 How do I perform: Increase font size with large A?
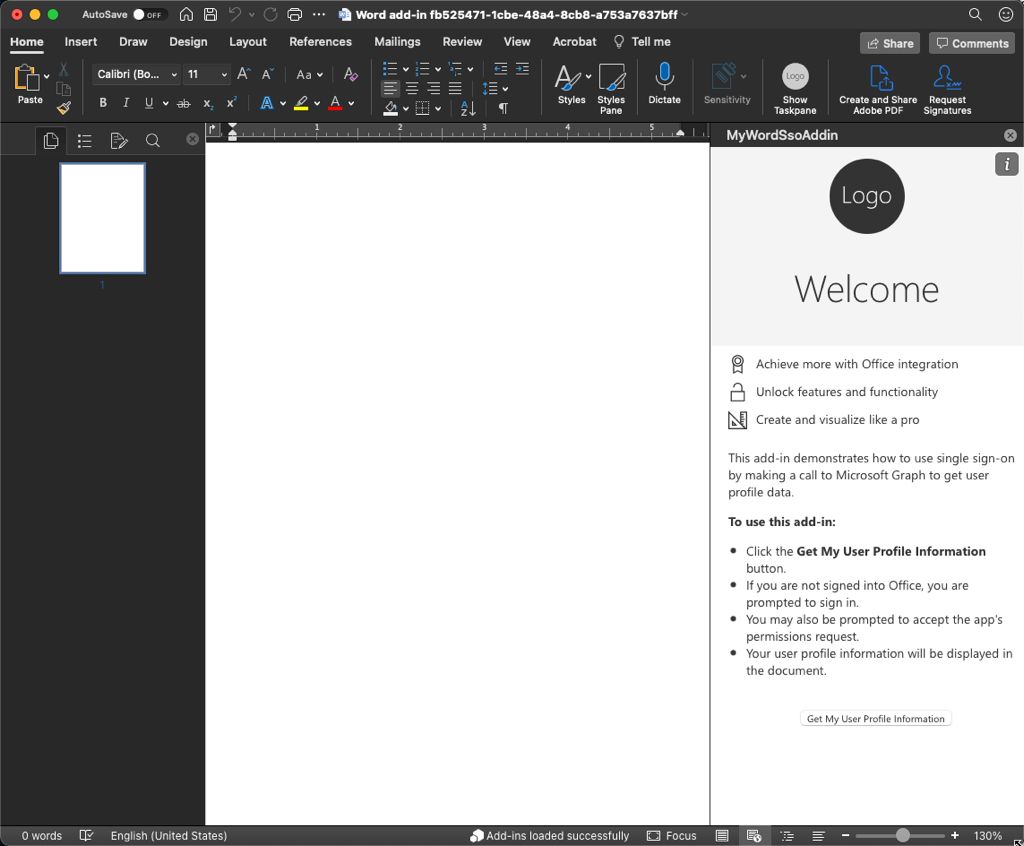[x=244, y=74]
